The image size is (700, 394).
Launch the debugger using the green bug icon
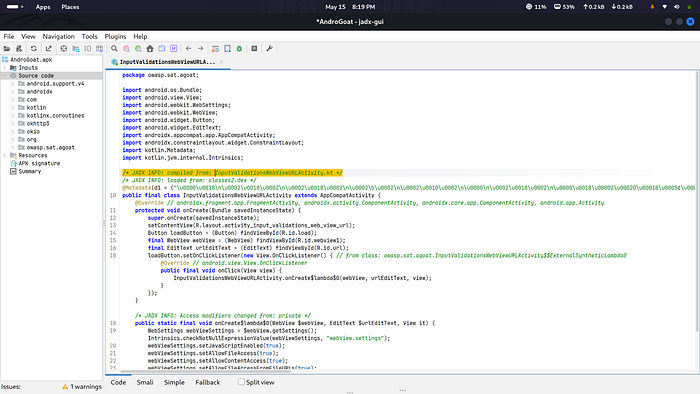[239, 49]
